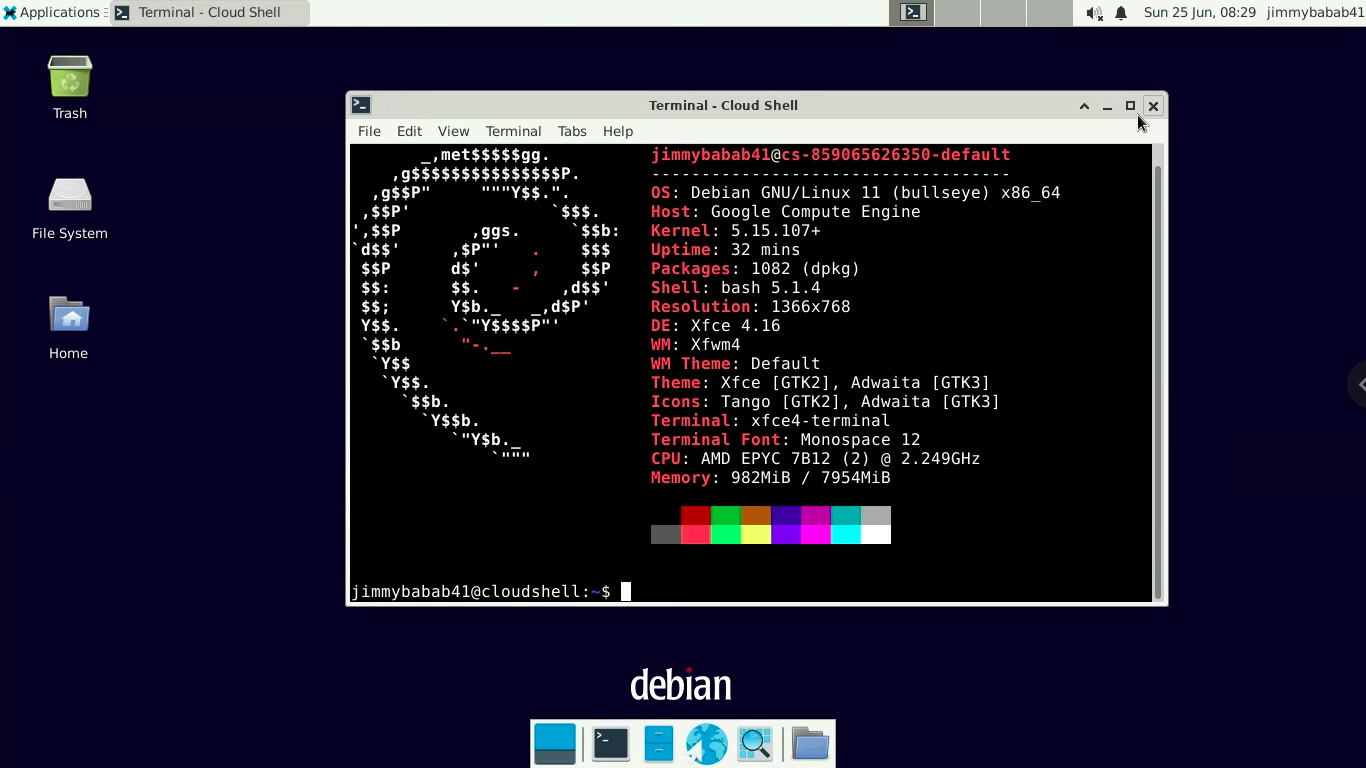The height and width of the screenshot is (768, 1366).
Task: Click the WM Theme value 'Default'
Action: pyautogui.click(x=785, y=364)
